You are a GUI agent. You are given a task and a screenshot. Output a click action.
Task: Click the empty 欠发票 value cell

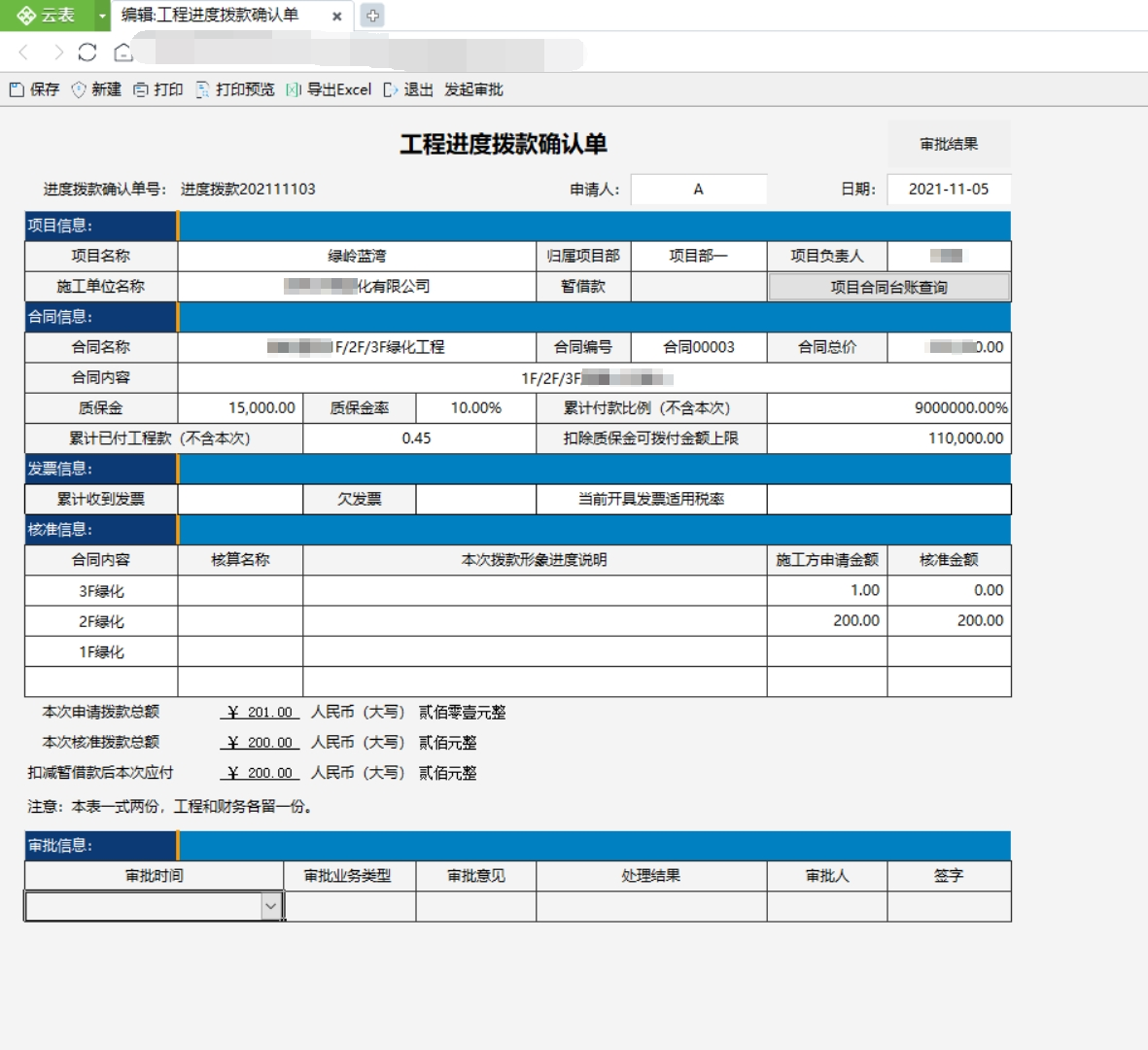click(476, 500)
